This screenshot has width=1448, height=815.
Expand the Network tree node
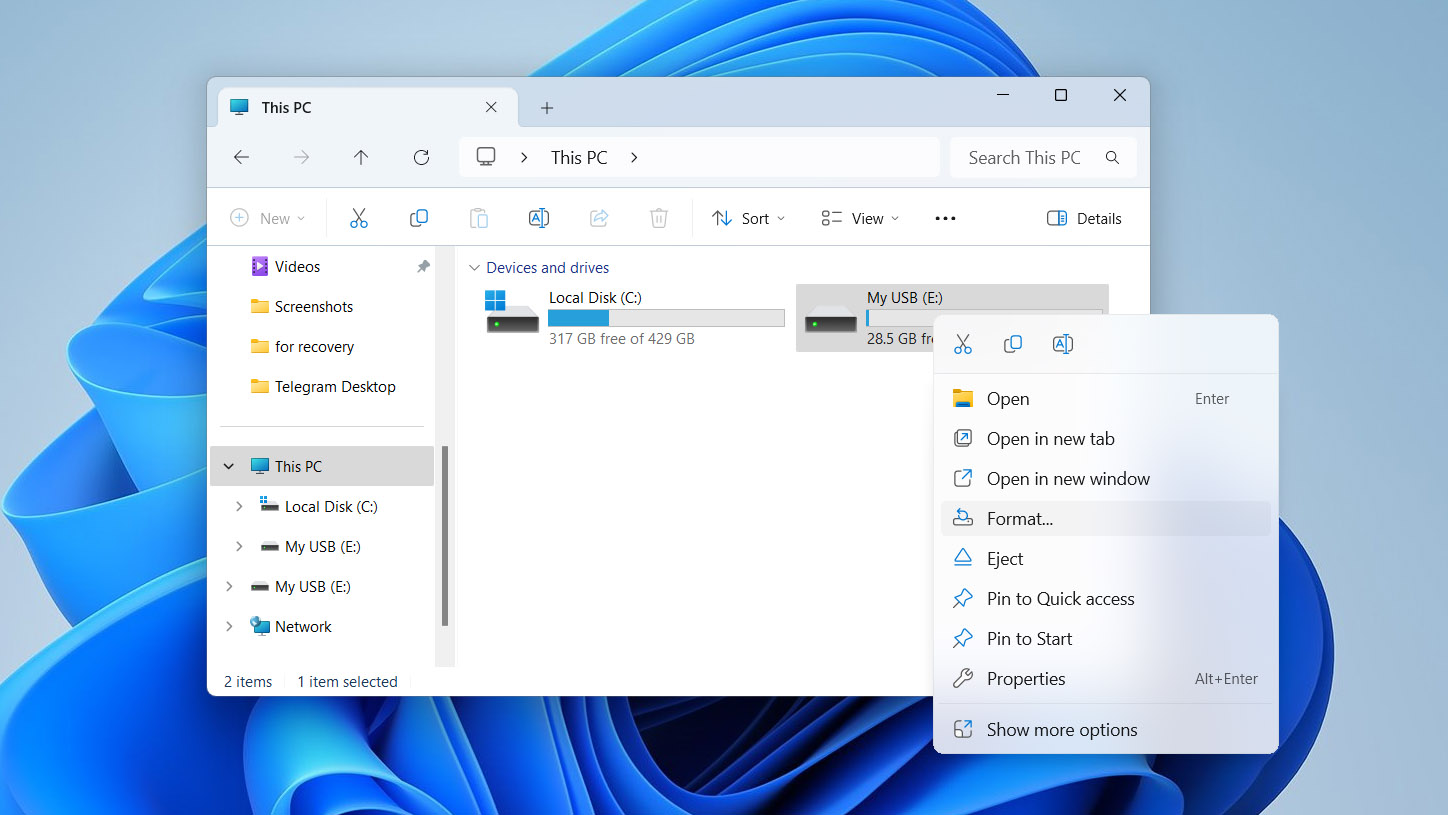pyautogui.click(x=229, y=627)
